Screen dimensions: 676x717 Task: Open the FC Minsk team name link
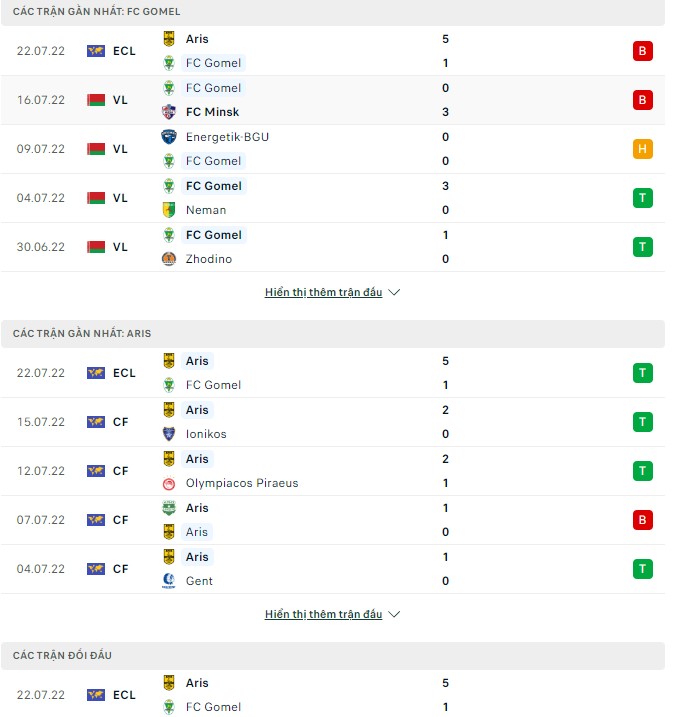click(212, 112)
